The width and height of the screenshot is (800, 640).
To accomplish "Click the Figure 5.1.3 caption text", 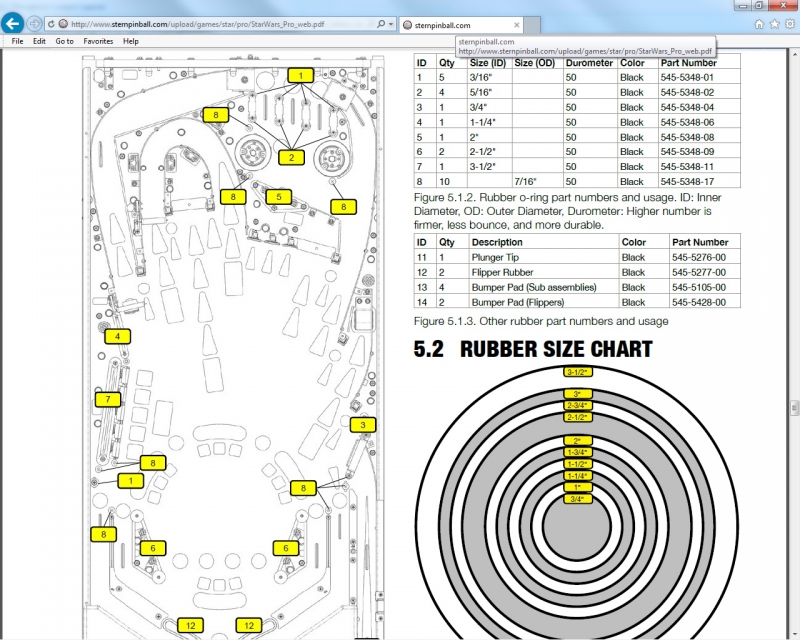I will [x=541, y=322].
